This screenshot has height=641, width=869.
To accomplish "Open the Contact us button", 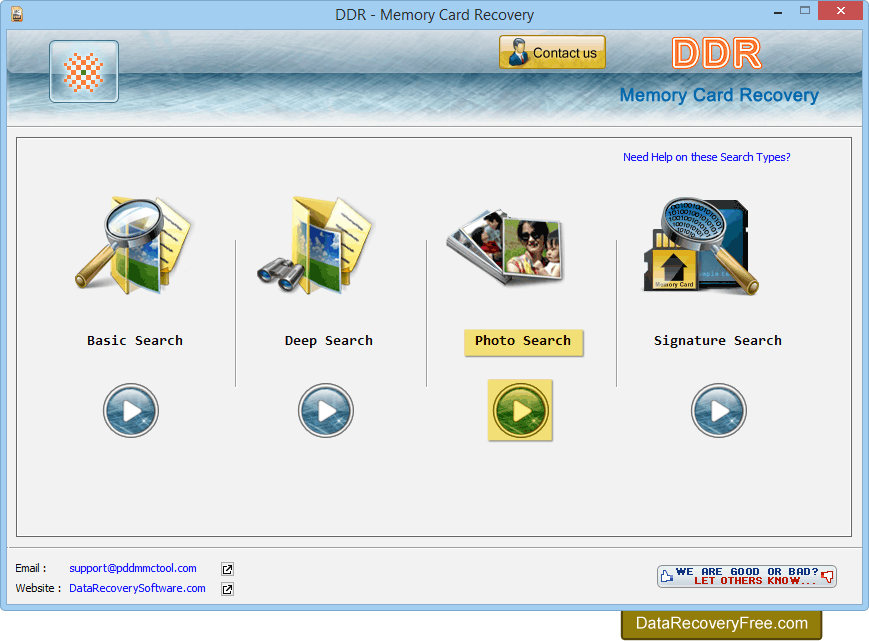I will point(552,52).
